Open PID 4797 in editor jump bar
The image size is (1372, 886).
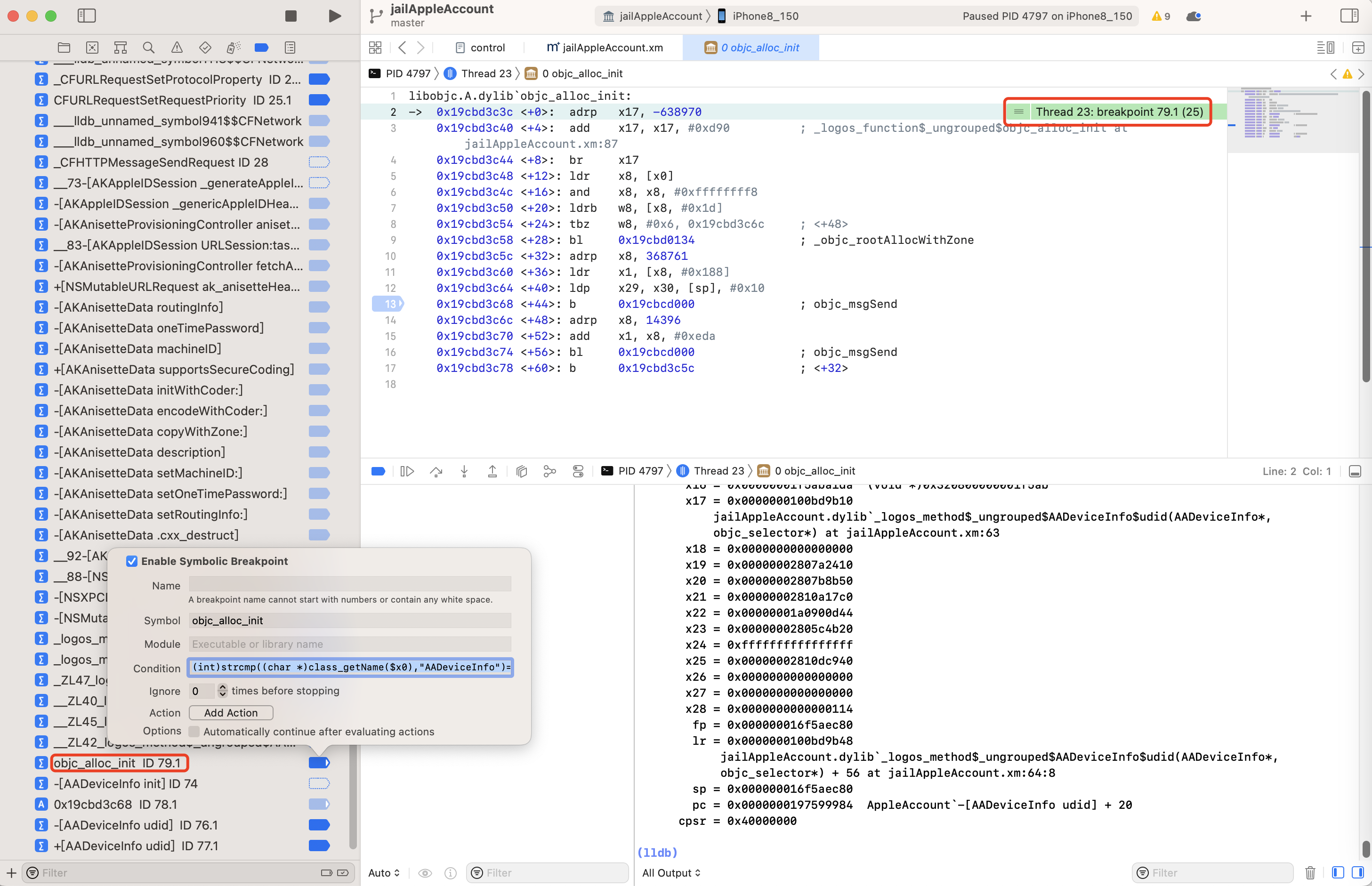pyautogui.click(x=400, y=73)
